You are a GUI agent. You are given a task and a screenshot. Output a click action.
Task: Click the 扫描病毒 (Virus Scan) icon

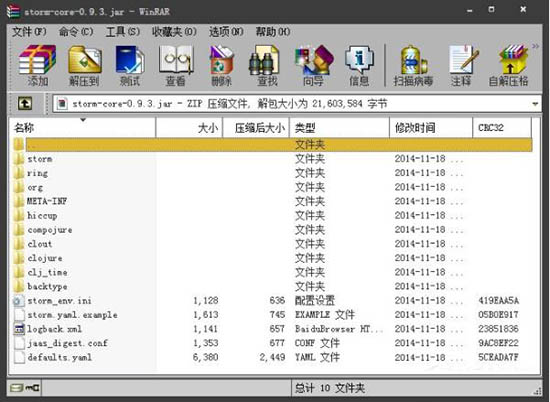tap(413, 66)
